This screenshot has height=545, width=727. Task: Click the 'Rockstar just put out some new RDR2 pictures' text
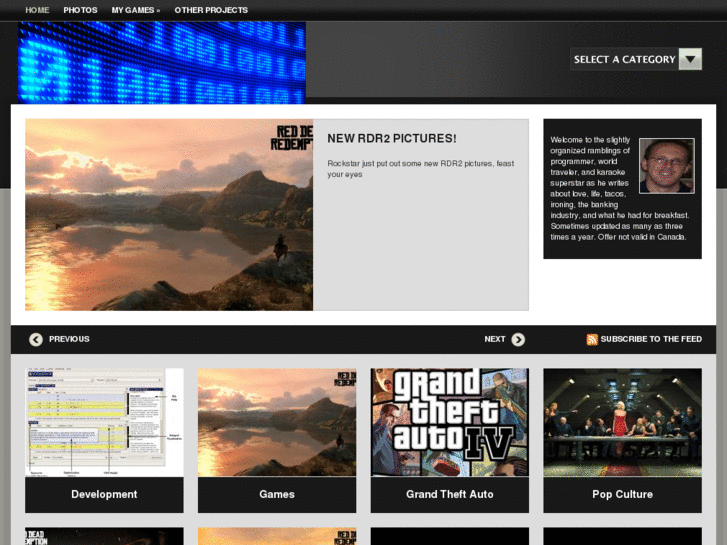[x=421, y=169]
